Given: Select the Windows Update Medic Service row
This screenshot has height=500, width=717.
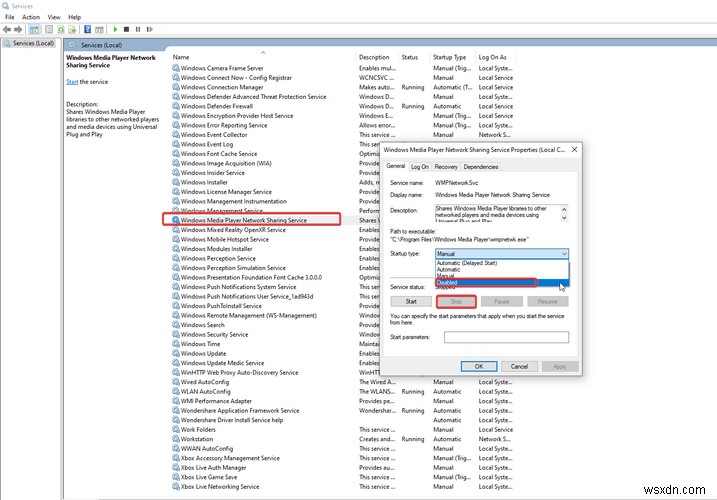Looking at the screenshot, I should pos(276,363).
